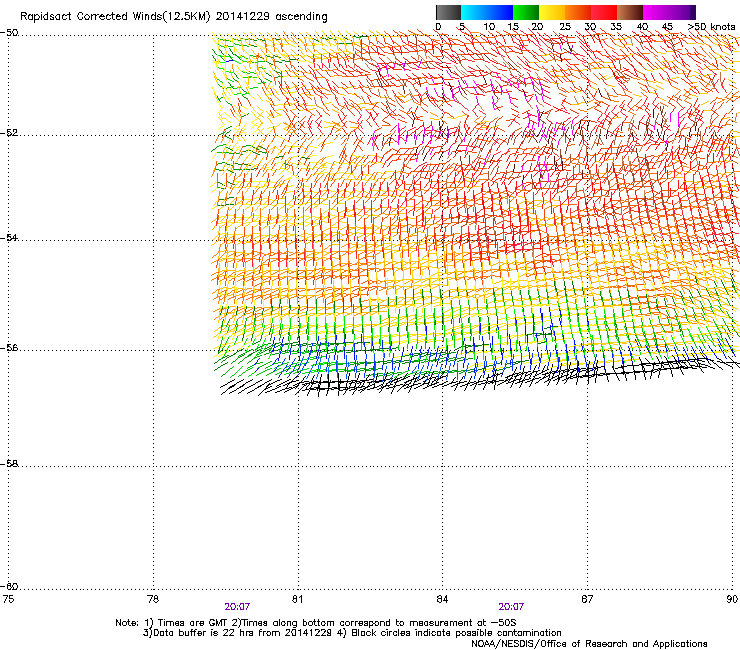Click the gray 0-5 knots legend segment
The height and width of the screenshot is (650, 740).
[x=448, y=12]
